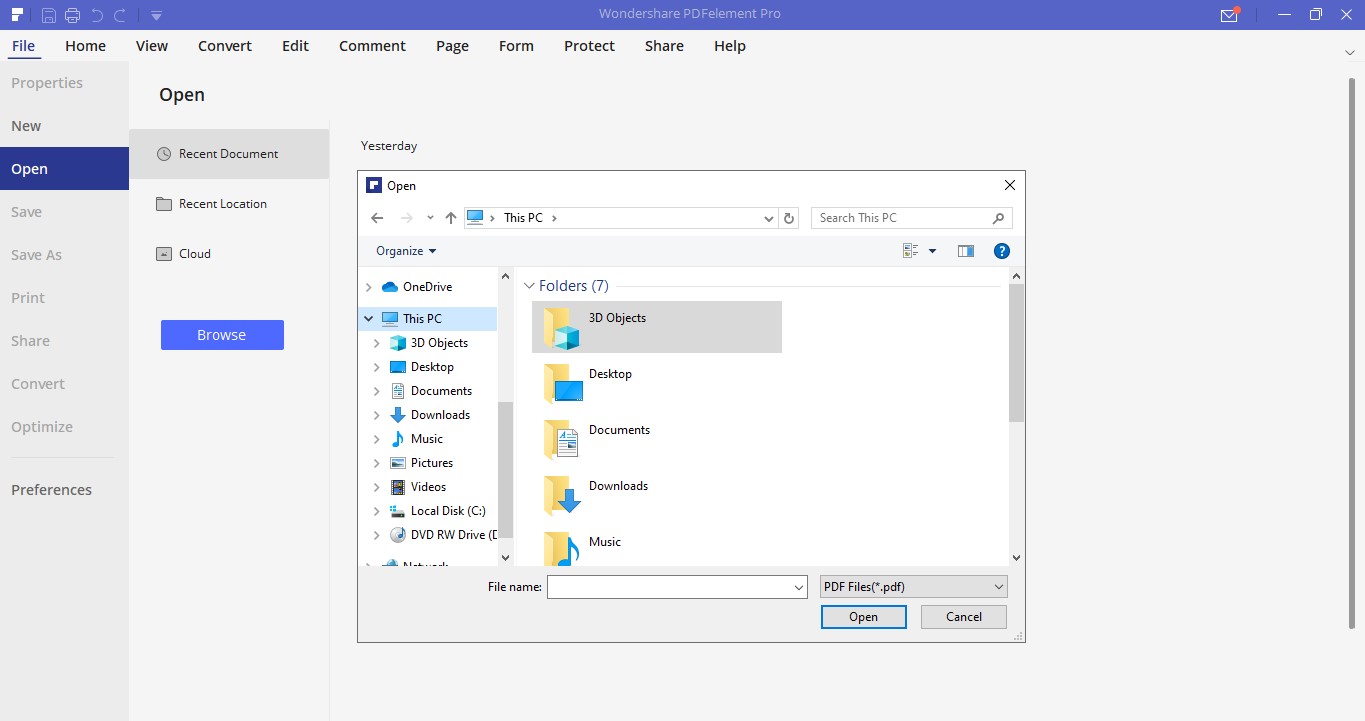Image resolution: width=1365 pixels, height=721 pixels.
Task: Open the Organize dropdown menu
Action: [x=406, y=251]
